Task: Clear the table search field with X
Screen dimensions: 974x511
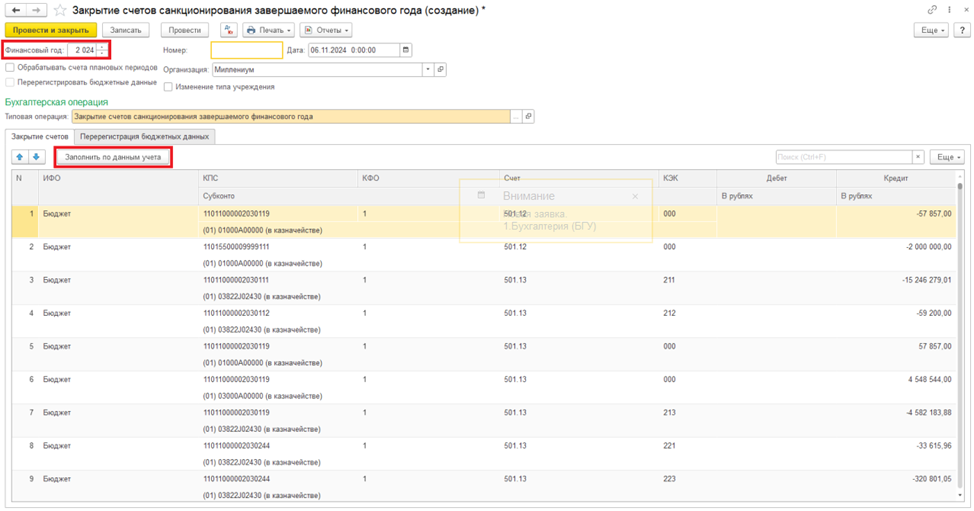Action: [918, 157]
